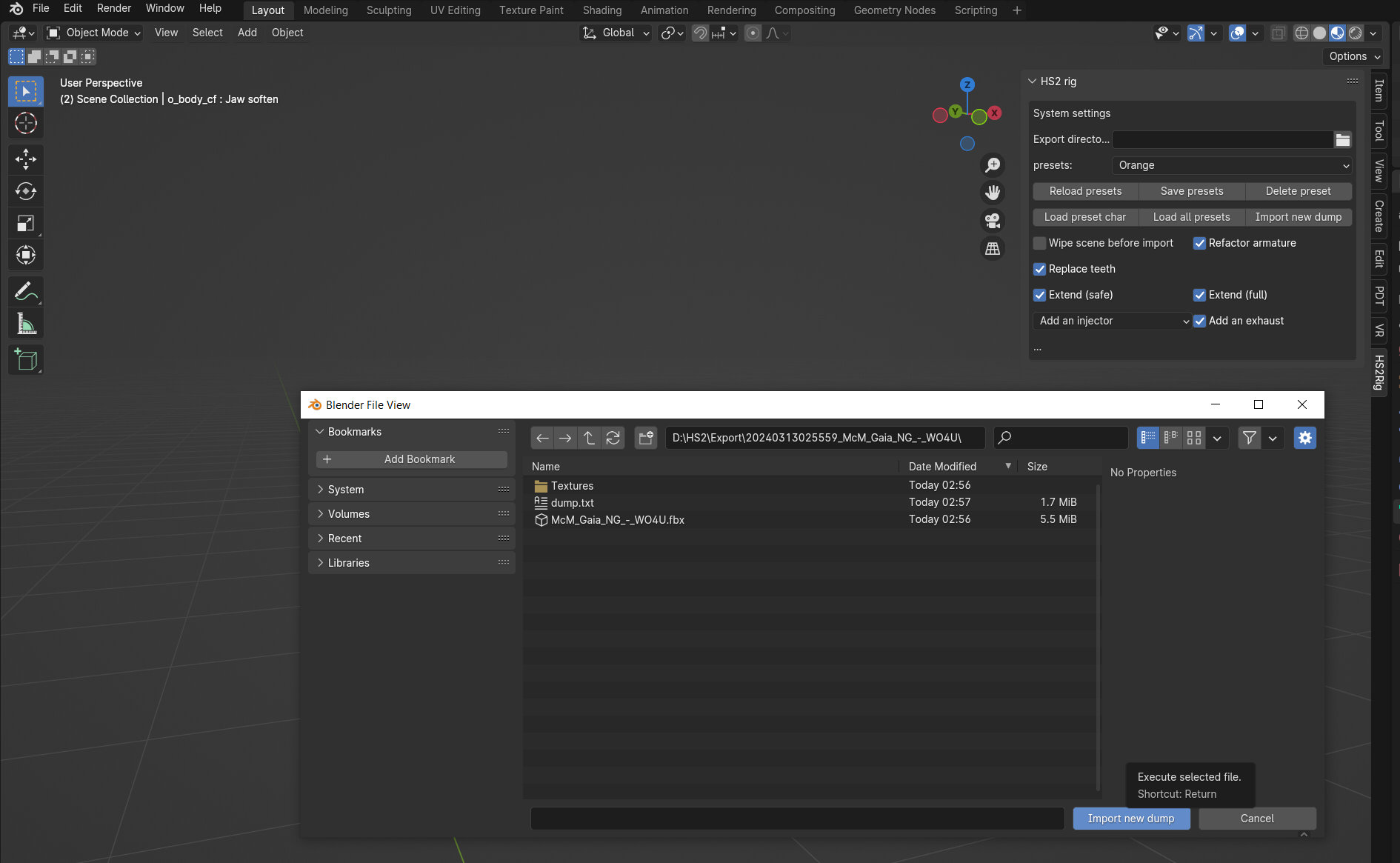This screenshot has width=1400, height=863.
Task: Enable Wipe scene before import checkbox
Action: pos(1040,243)
